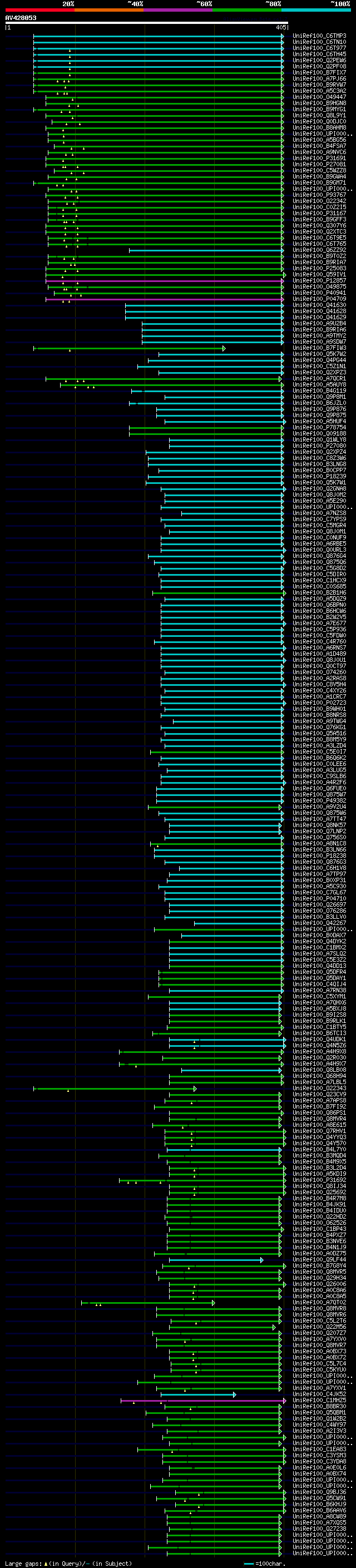Select label UniRef100_Q26006

pos(319,1284)
